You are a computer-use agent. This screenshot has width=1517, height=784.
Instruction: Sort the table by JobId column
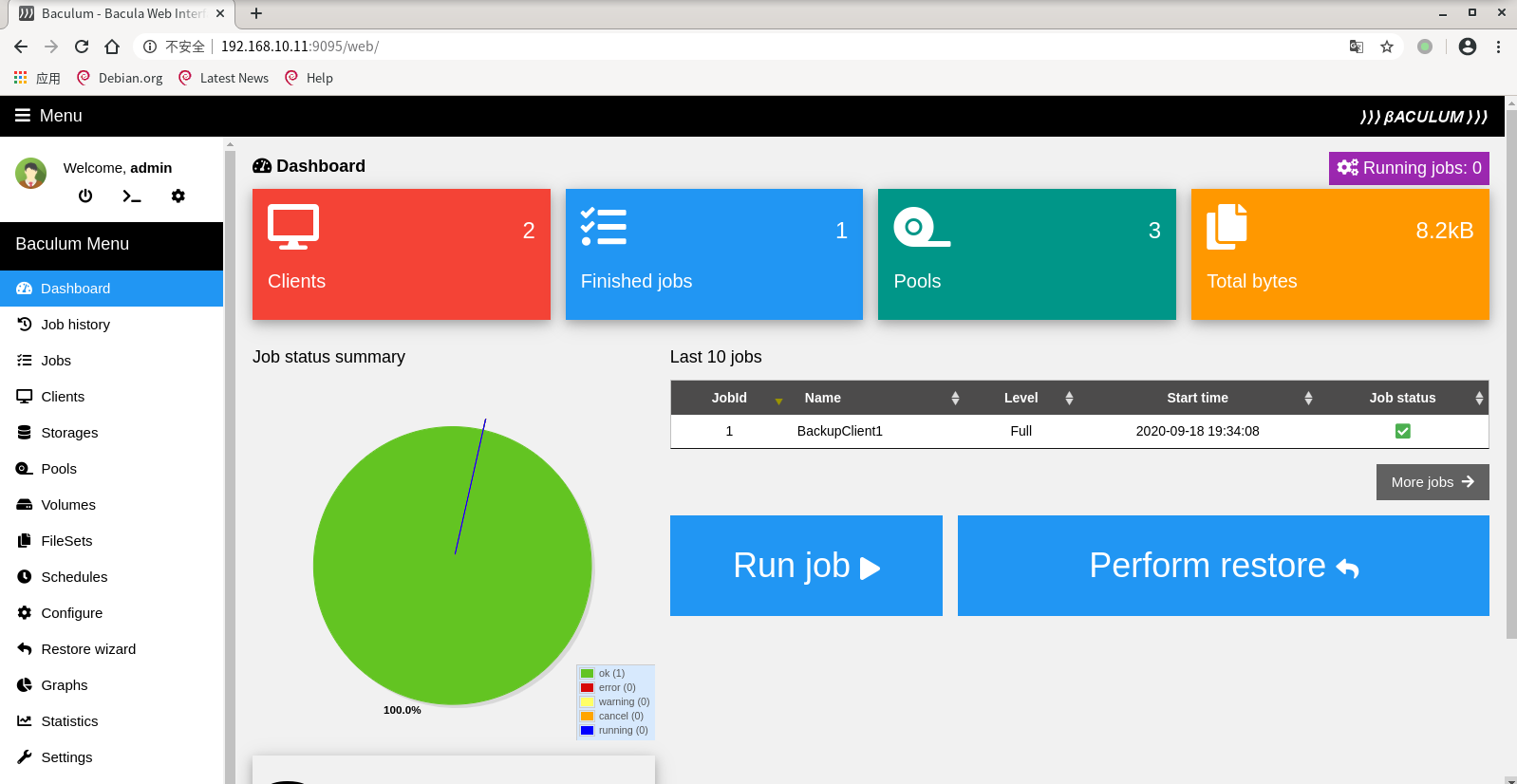pos(729,398)
